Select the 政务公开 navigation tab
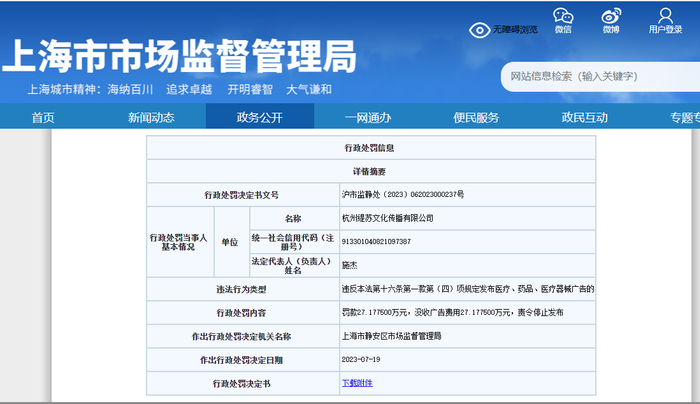700x404 pixels. pos(259,118)
